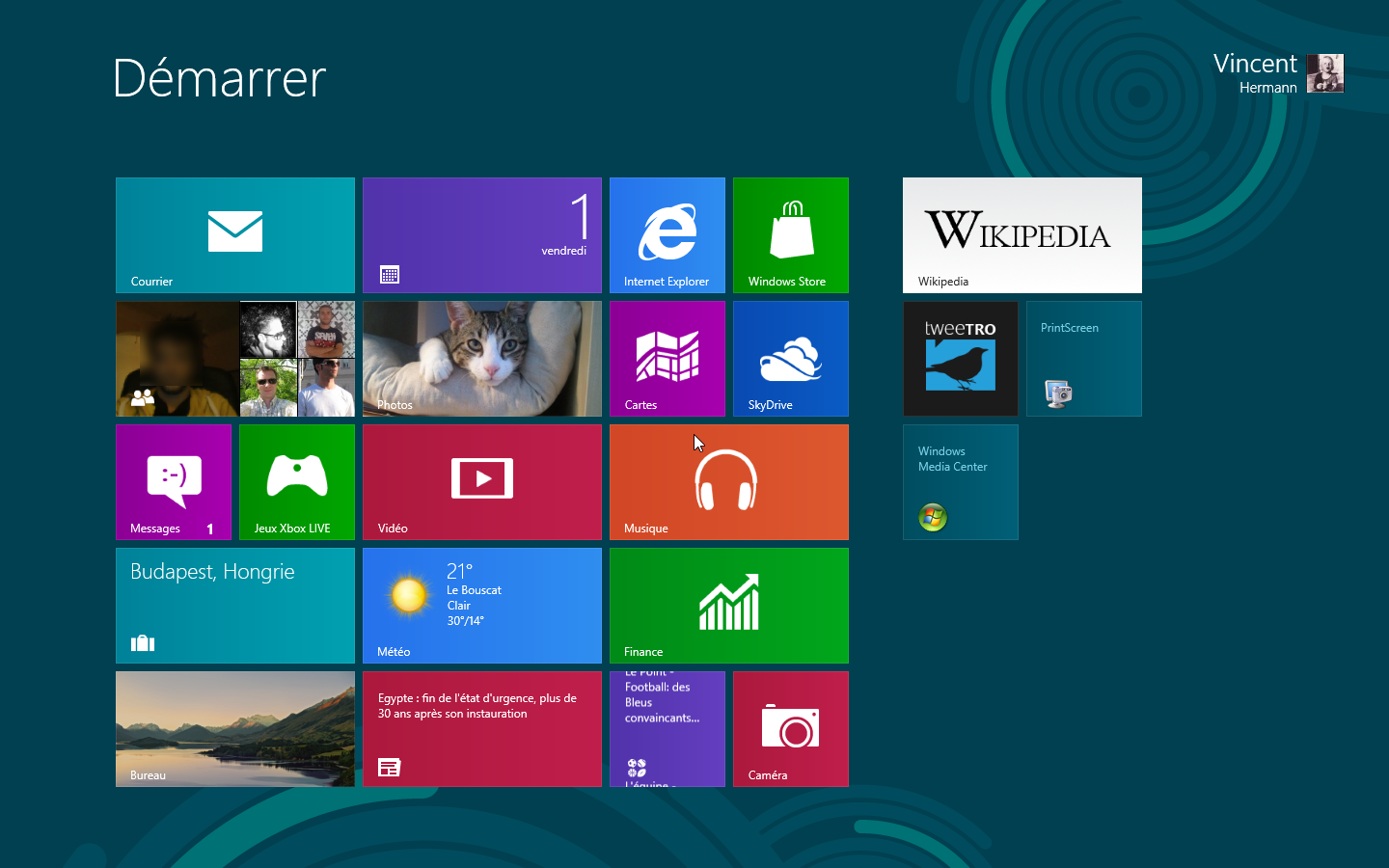Image resolution: width=1389 pixels, height=868 pixels.
Task: Open the Finance app
Action: (x=728, y=605)
